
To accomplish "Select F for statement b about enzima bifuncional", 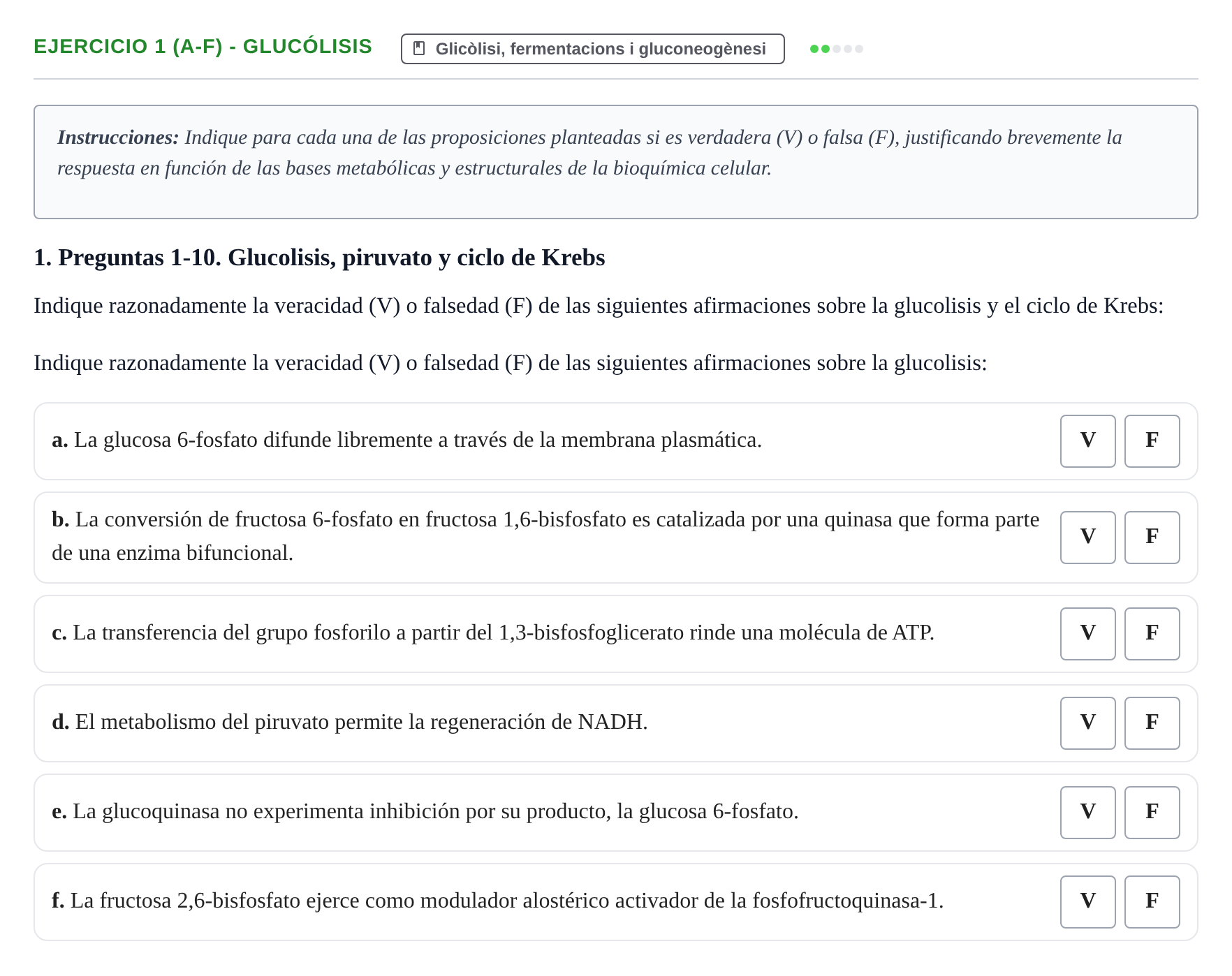I will coord(1152,538).
